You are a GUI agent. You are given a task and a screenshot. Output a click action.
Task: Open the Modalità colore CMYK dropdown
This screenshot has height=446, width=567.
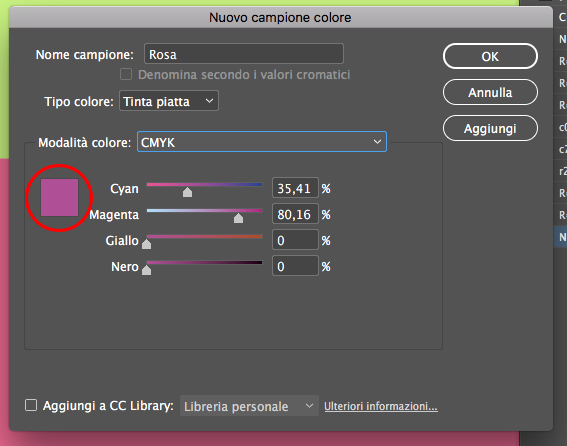point(262,142)
